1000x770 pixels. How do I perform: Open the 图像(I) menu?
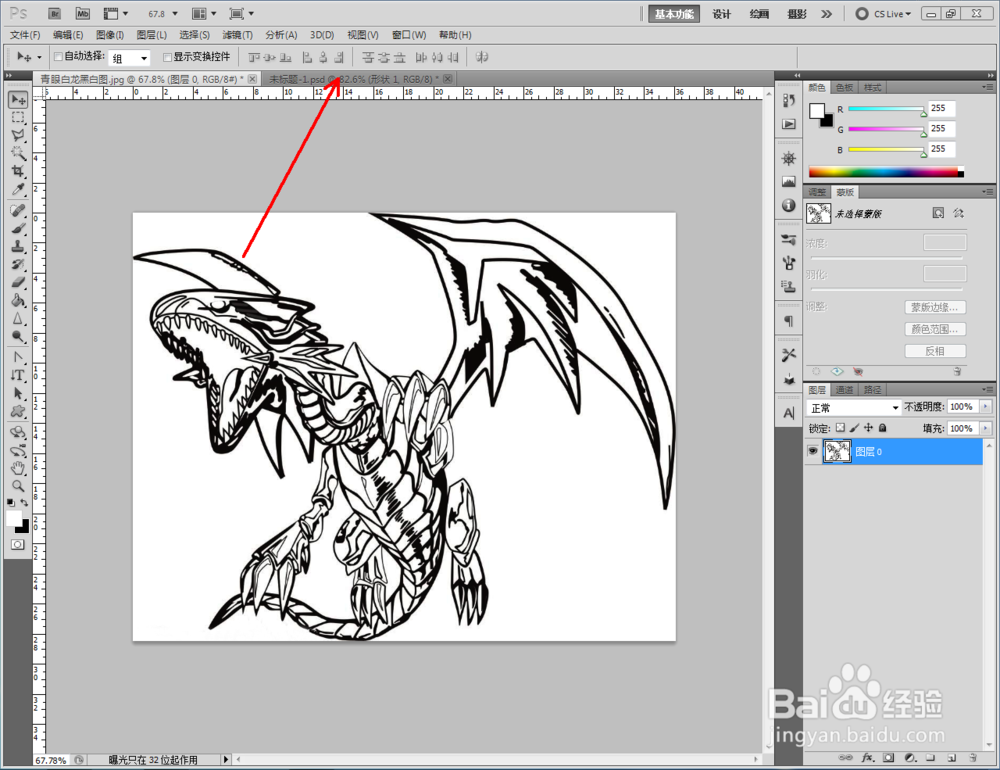110,35
